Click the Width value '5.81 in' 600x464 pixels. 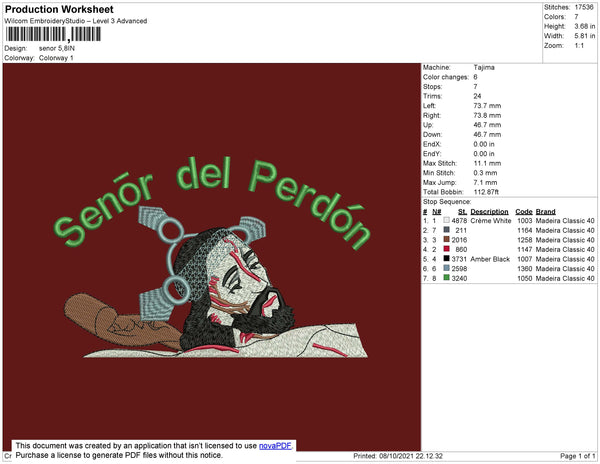585,36
